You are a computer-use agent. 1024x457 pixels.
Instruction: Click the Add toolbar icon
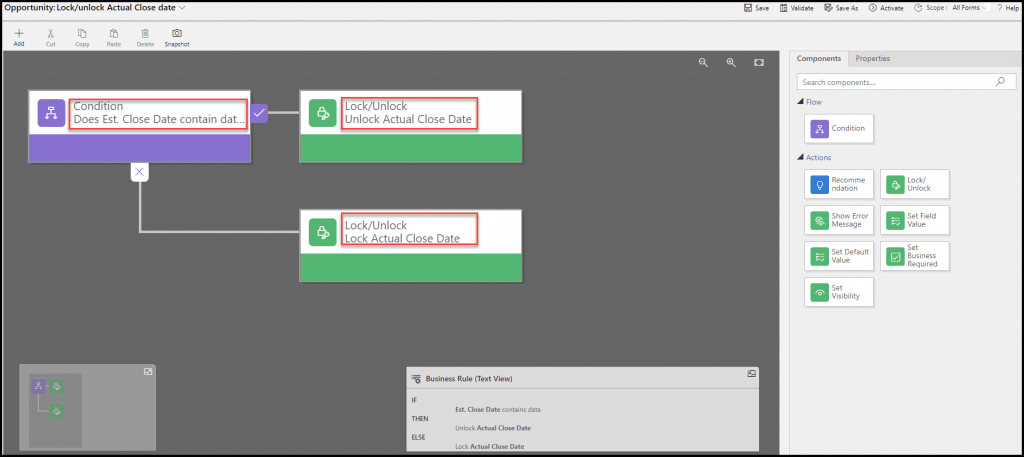[x=19, y=34]
